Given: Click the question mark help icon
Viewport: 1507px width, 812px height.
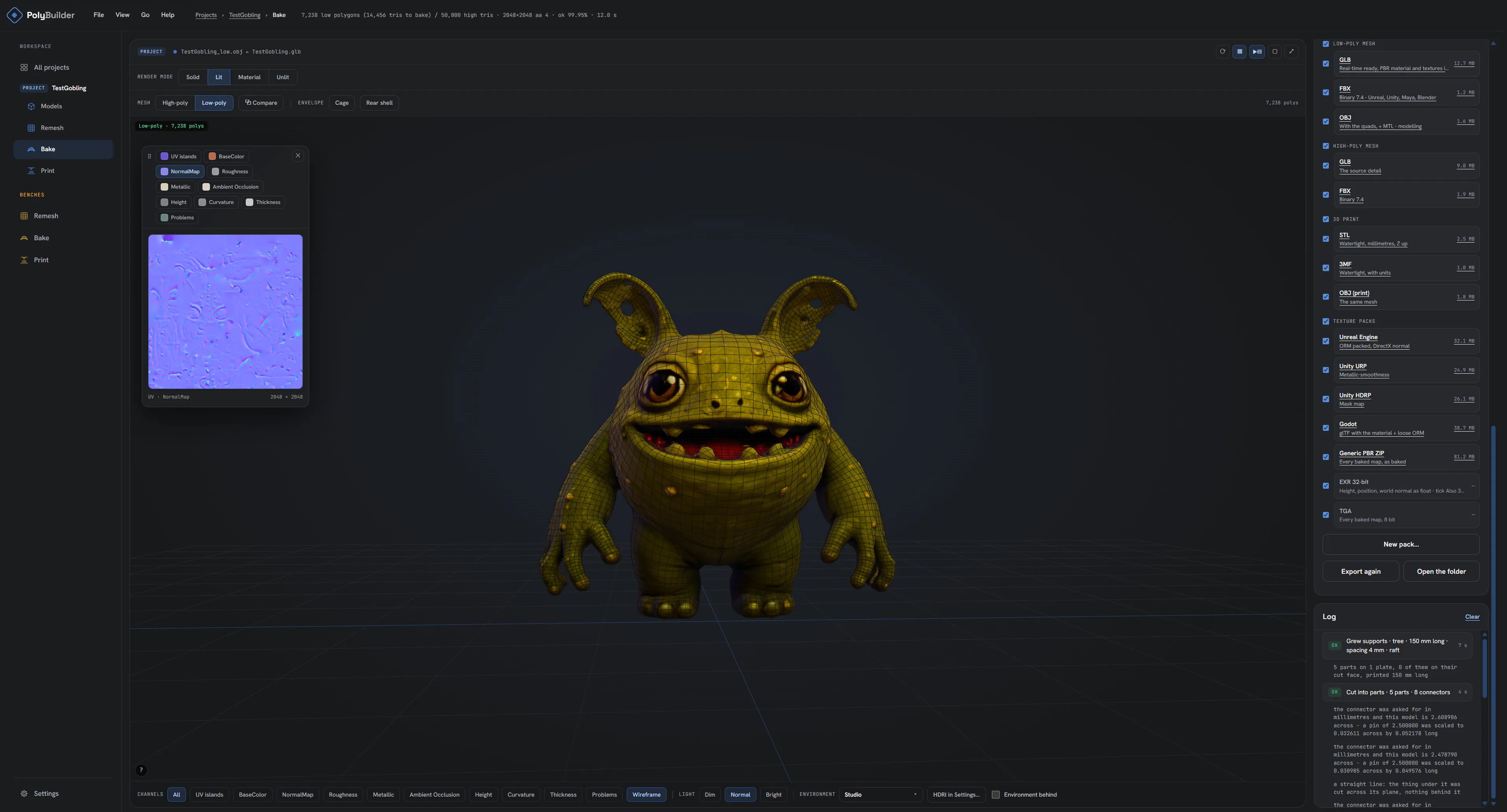Looking at the screenshot, I should tap(141, 770).
